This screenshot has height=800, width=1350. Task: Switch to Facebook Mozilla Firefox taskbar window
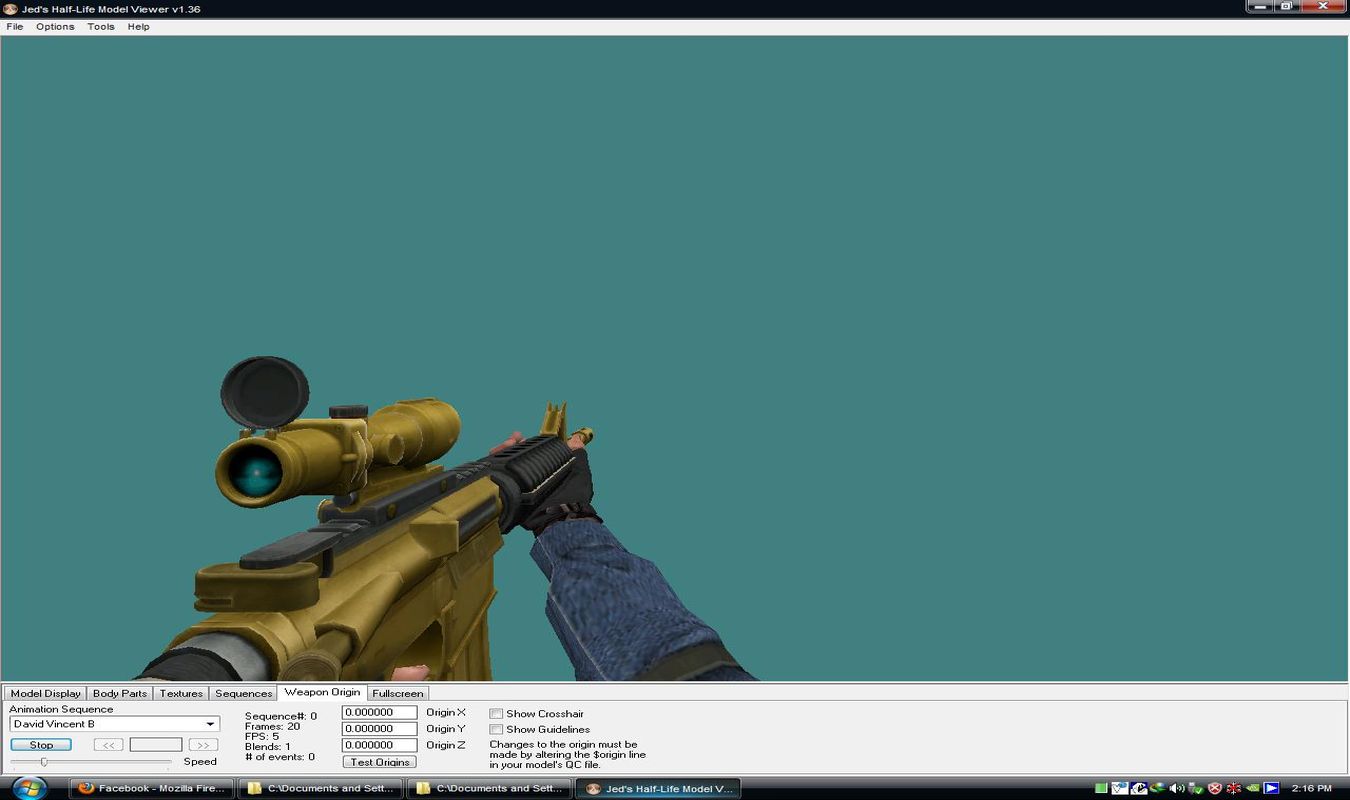click(x=151, y=789)
